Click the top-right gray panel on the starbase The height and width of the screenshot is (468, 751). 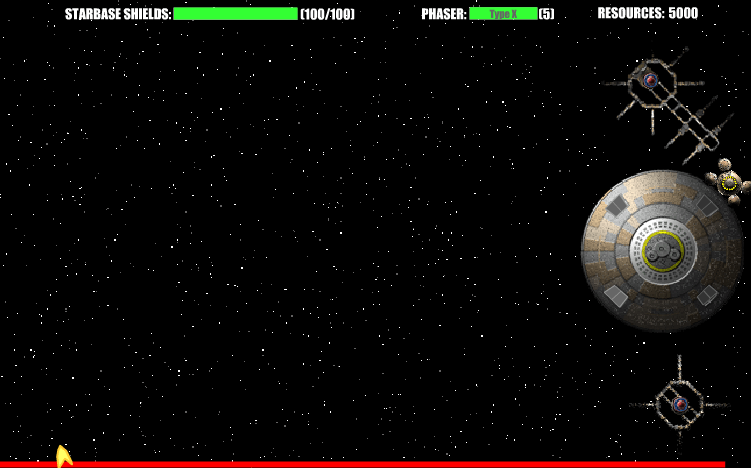(x=706, y=205)
